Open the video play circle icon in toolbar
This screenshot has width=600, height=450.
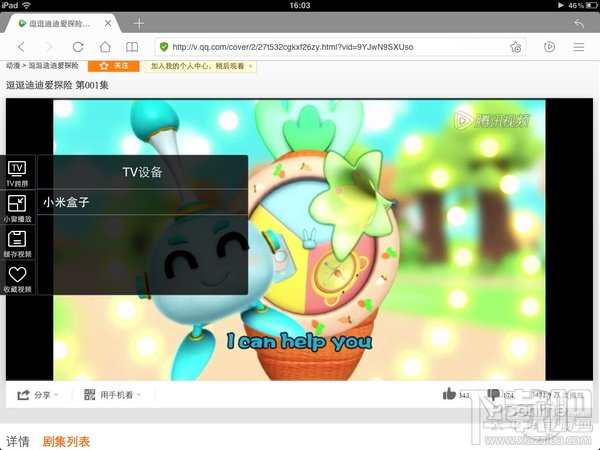(549, 47)
